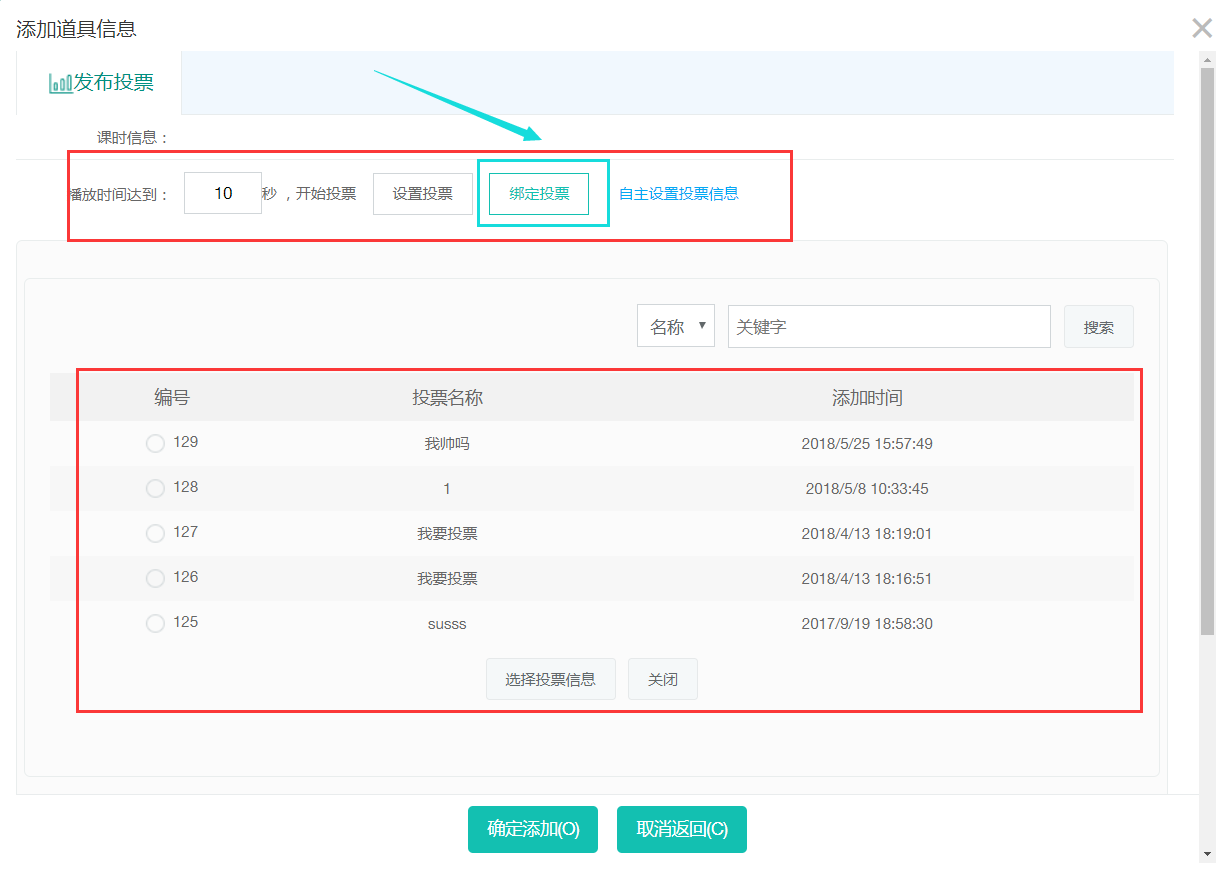Pick the radio button for vote 126
This screenshot has width=1230, height=878.
coord(155,578)
